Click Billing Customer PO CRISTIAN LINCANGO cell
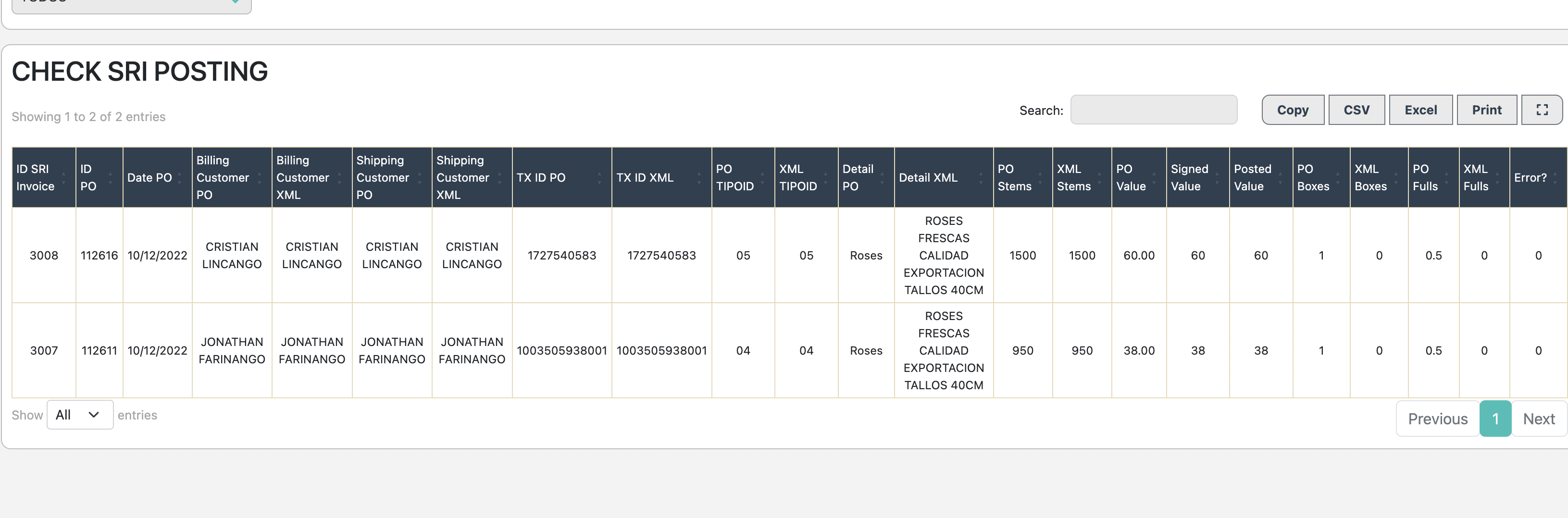The image size is (1568, 518). pyautogui.click(x=232, y=255)
